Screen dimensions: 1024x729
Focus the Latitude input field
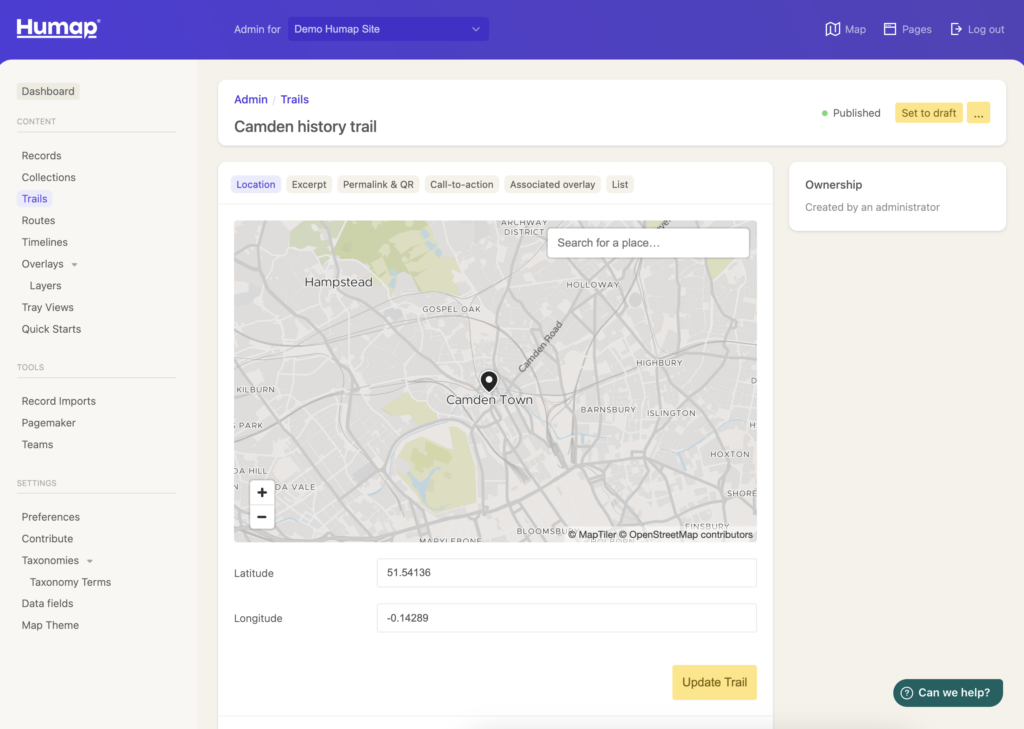[x=566, y=573]
